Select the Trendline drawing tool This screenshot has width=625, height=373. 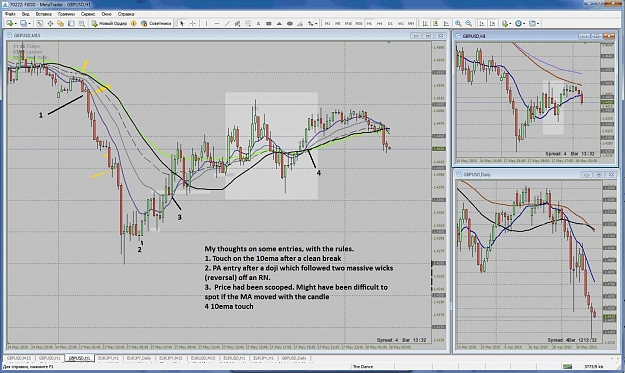(227, 24)
